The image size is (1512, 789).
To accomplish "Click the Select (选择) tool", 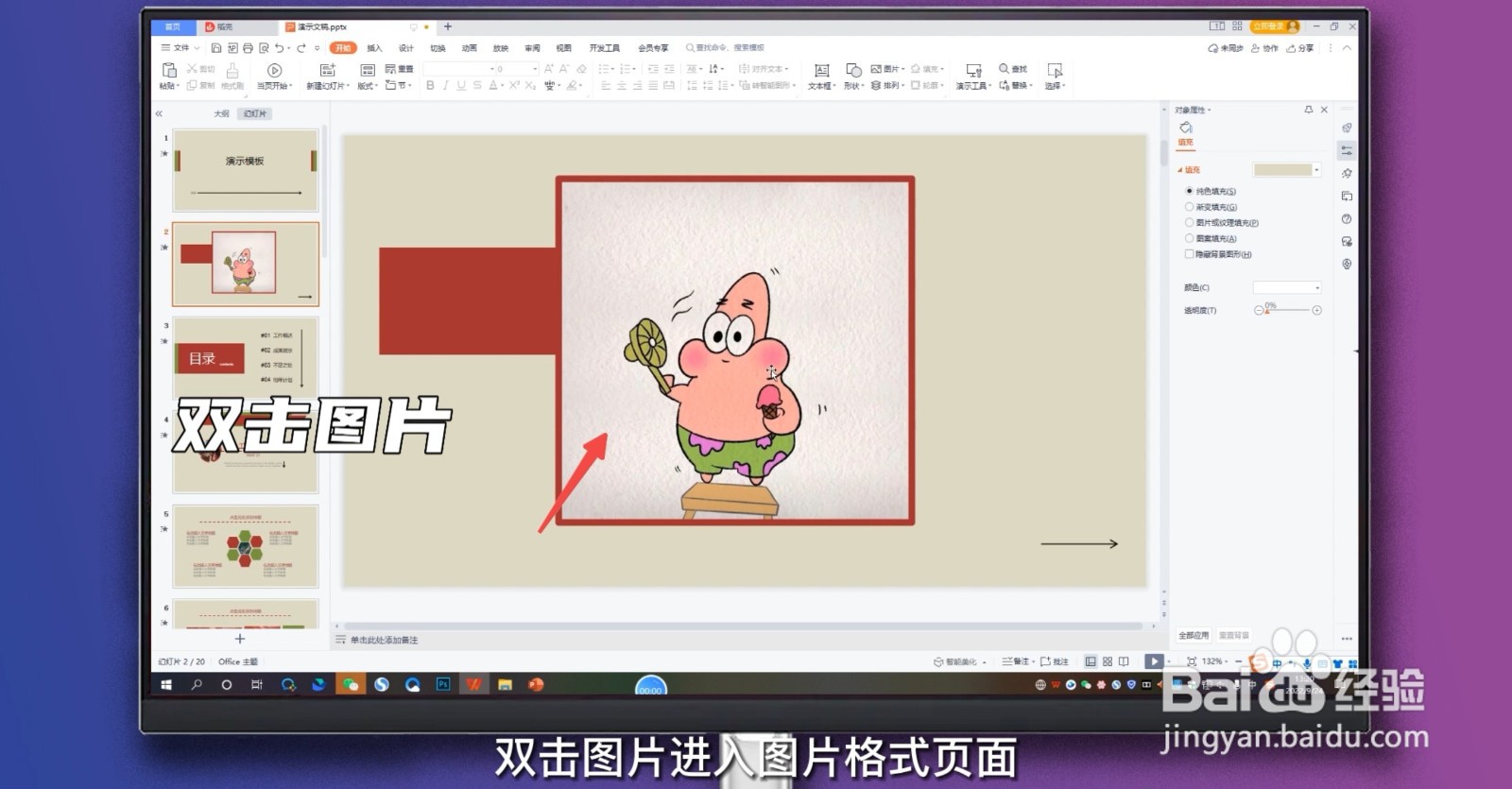I will [x=1056, y=76].
